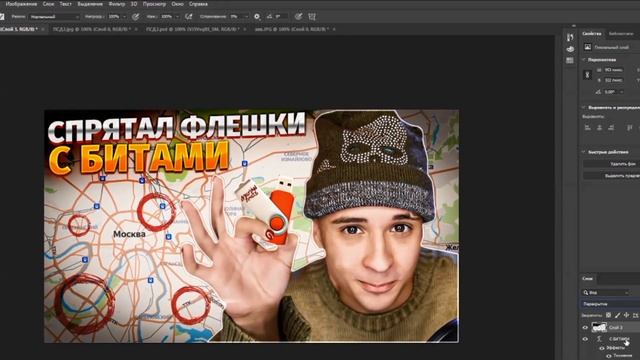Switch to the Библиотеки panel tab
Viewport: 640px width, 360px height.
pyautogui.click(x=621, y=34)
